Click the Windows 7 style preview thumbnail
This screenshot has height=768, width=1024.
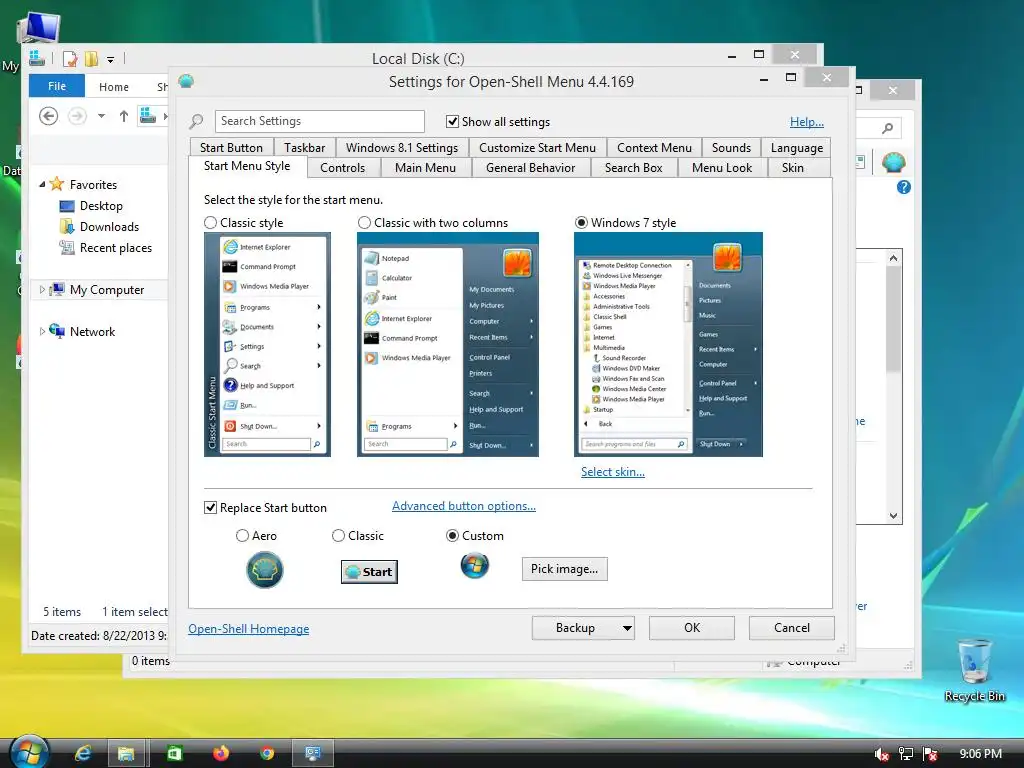pyautogui.click(x=668, y=344)
